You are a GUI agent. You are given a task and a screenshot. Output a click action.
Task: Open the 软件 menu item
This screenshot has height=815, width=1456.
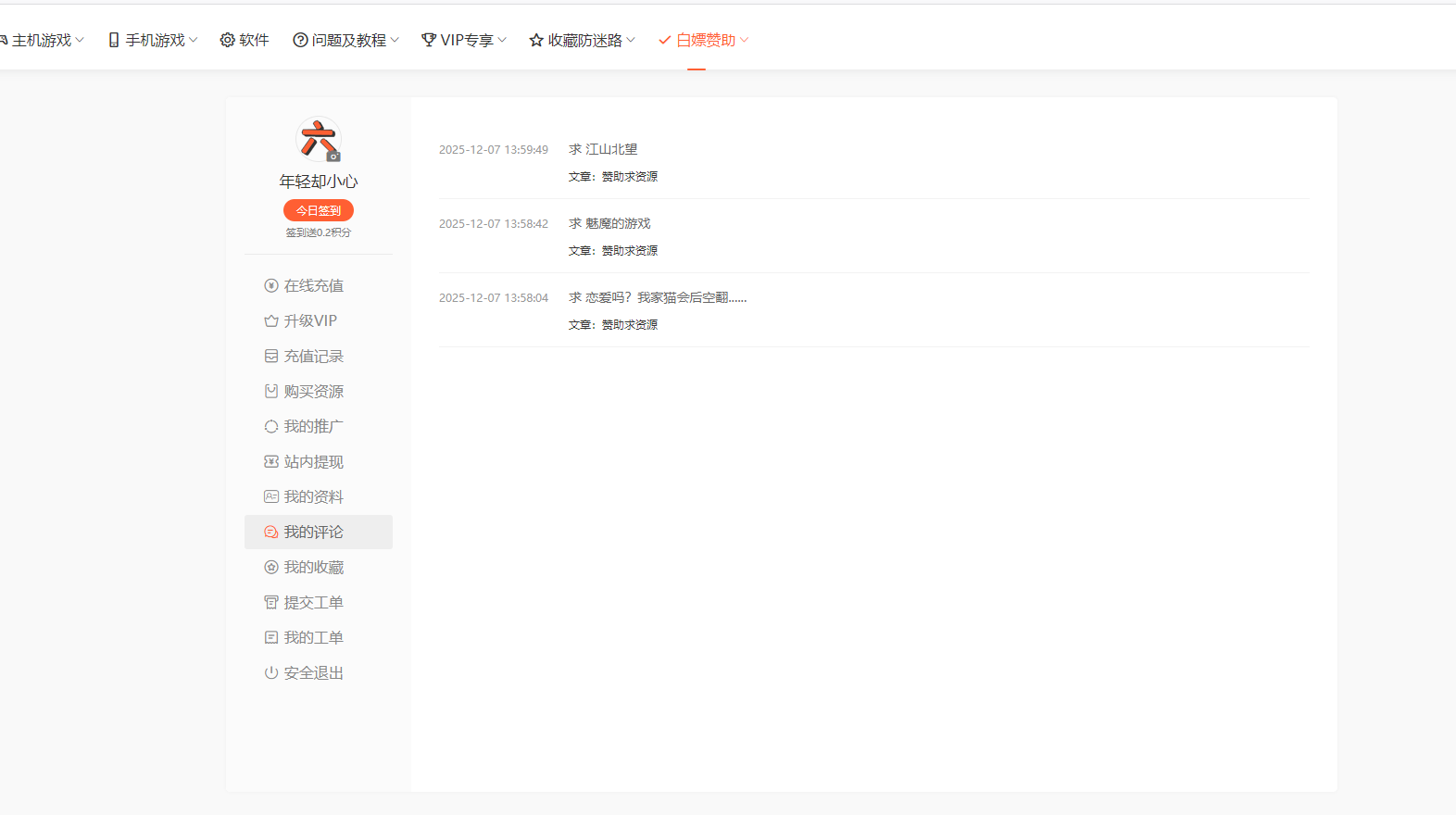245,40
